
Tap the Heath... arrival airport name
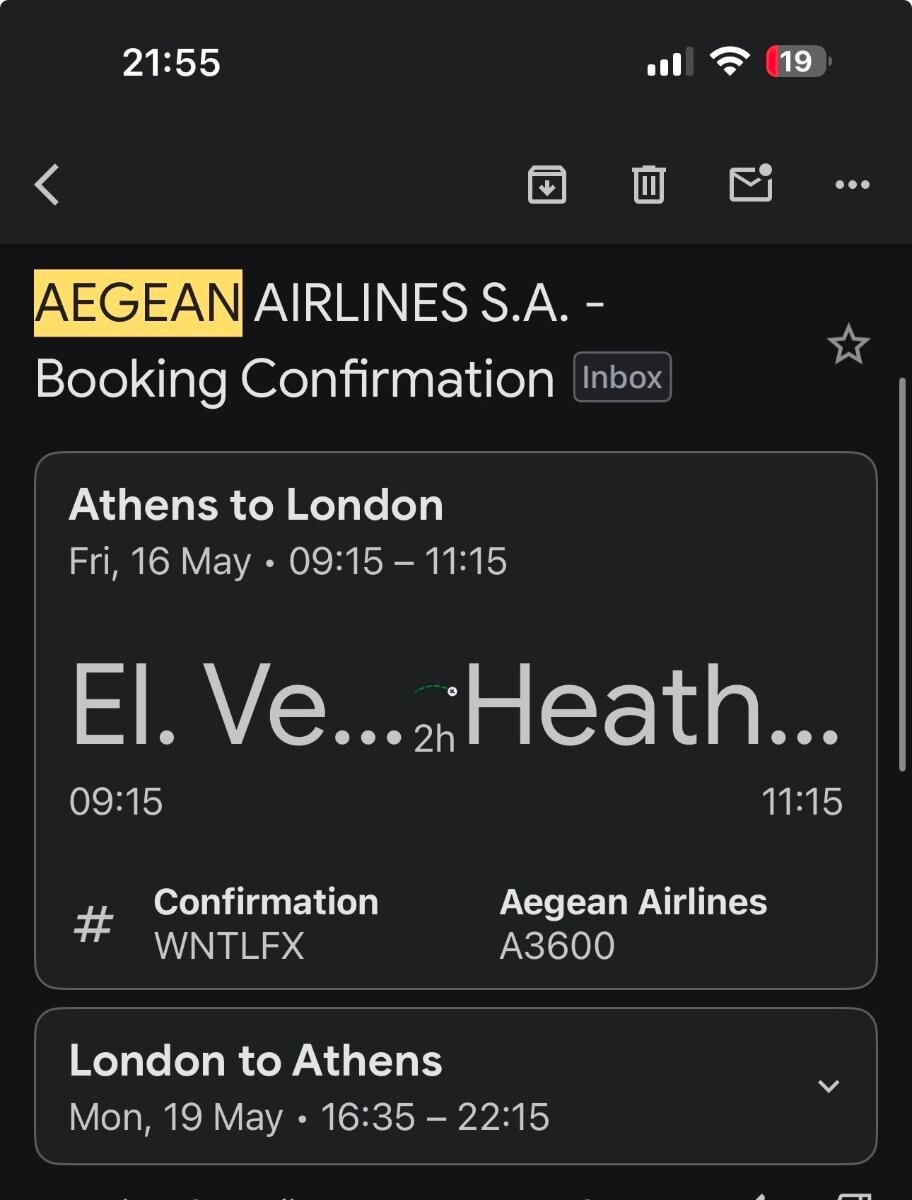[x=652, y=706]
